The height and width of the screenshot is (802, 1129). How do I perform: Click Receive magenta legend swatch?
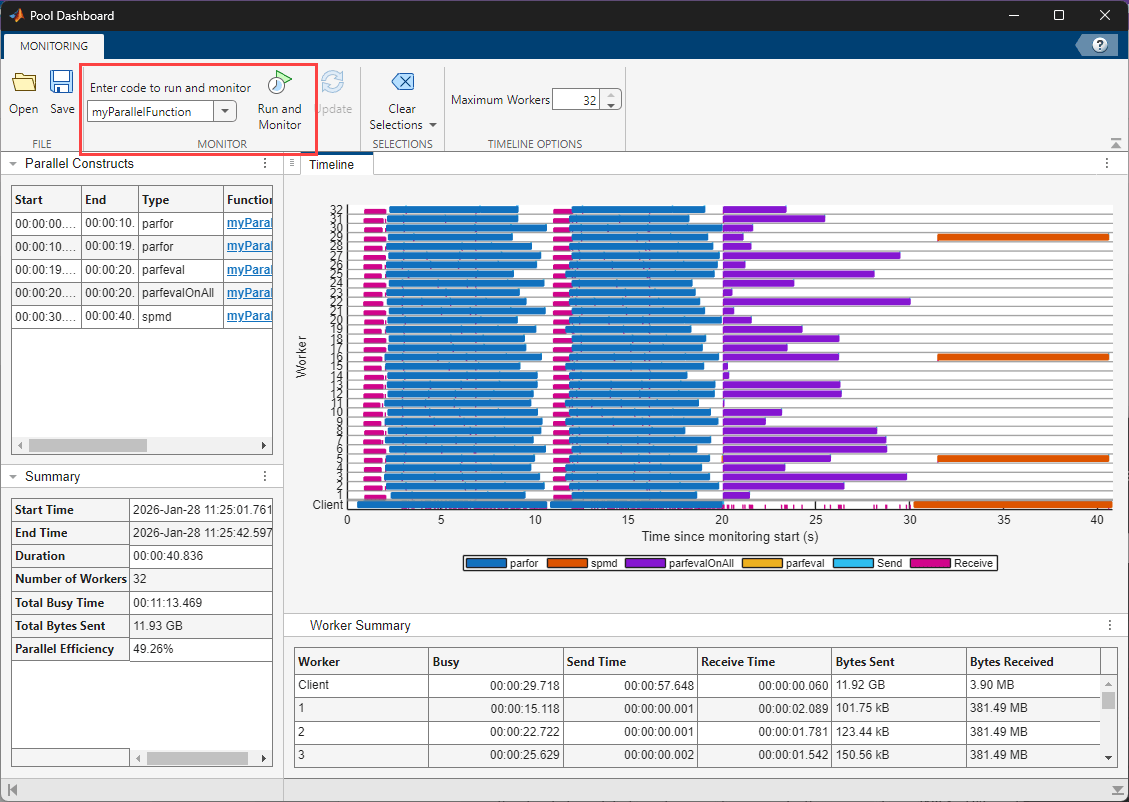pyautogui.click(x=930, y=563)
